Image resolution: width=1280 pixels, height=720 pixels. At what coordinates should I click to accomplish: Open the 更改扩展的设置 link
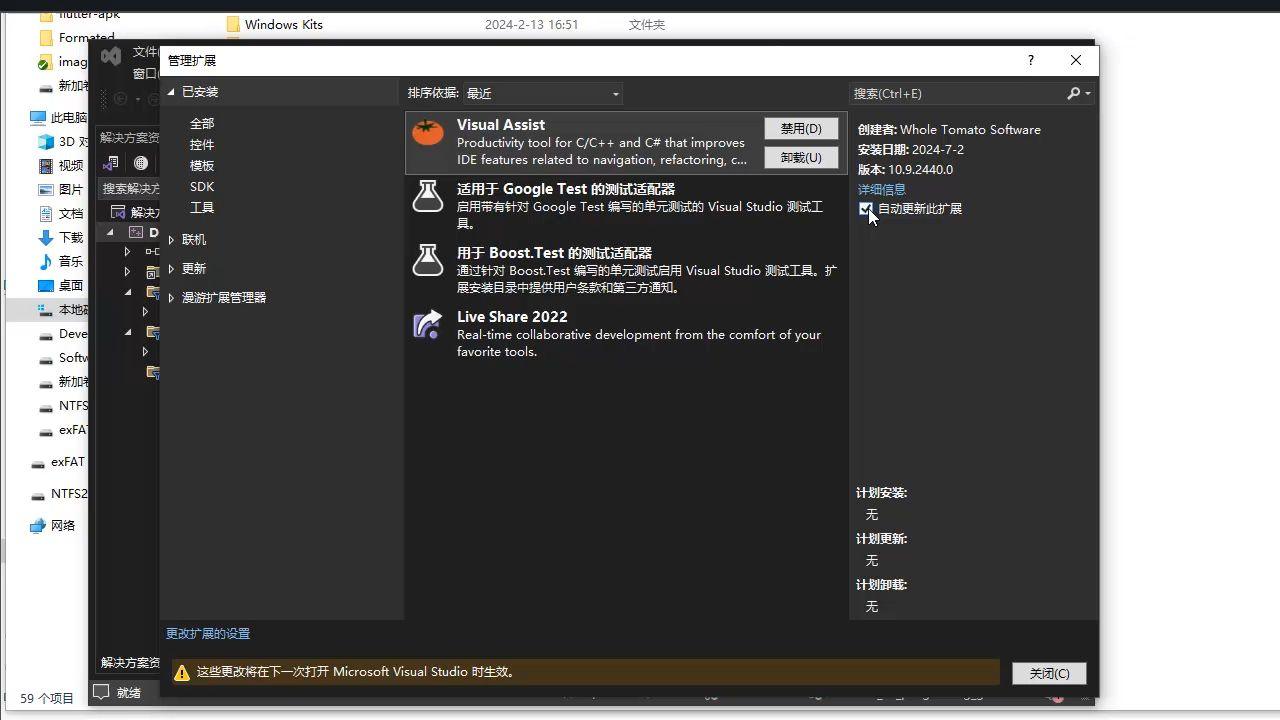208,633
